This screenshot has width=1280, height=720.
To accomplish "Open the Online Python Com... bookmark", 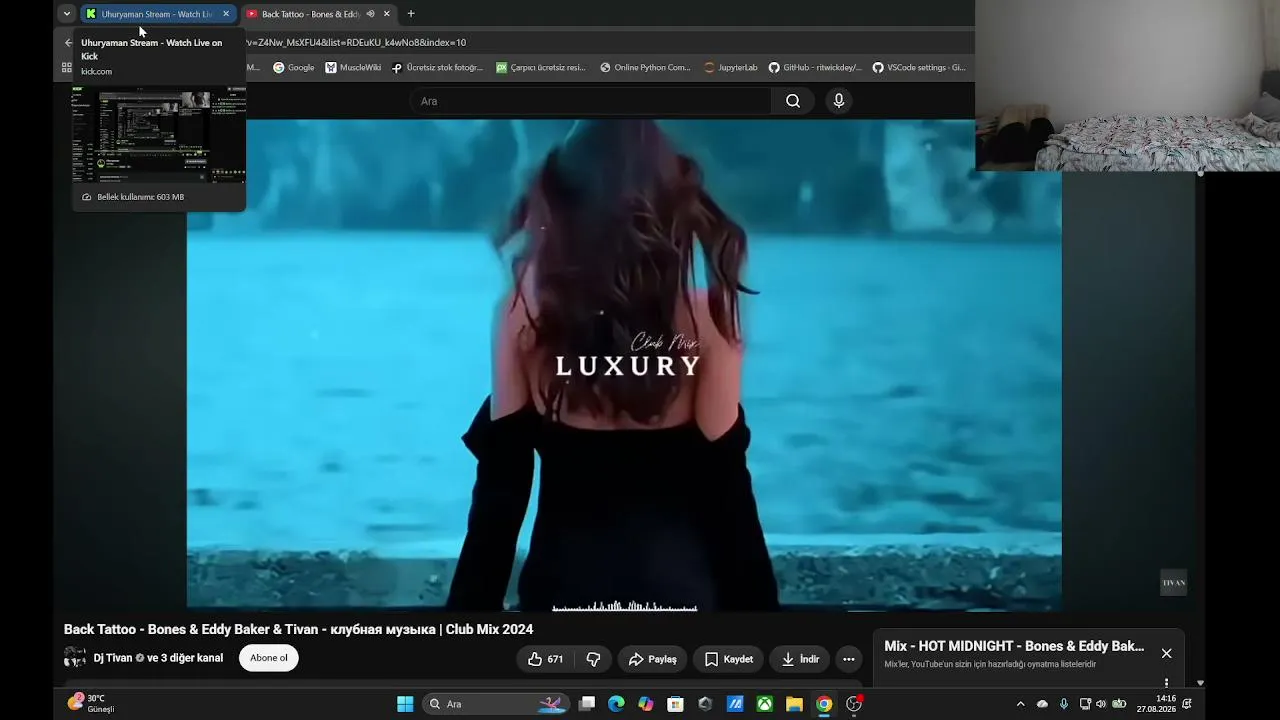I will (645, 68).
